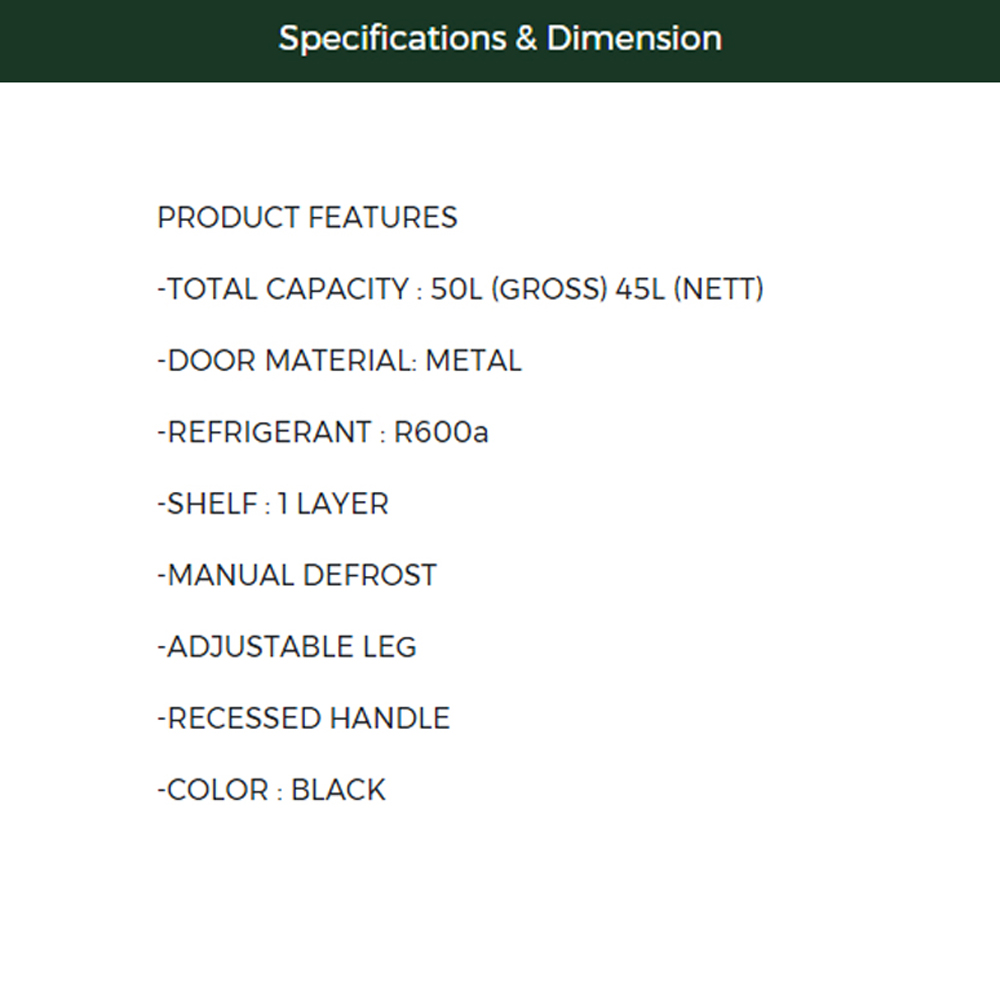
Task: Click the COLOR label
Action: coord(217,790)
